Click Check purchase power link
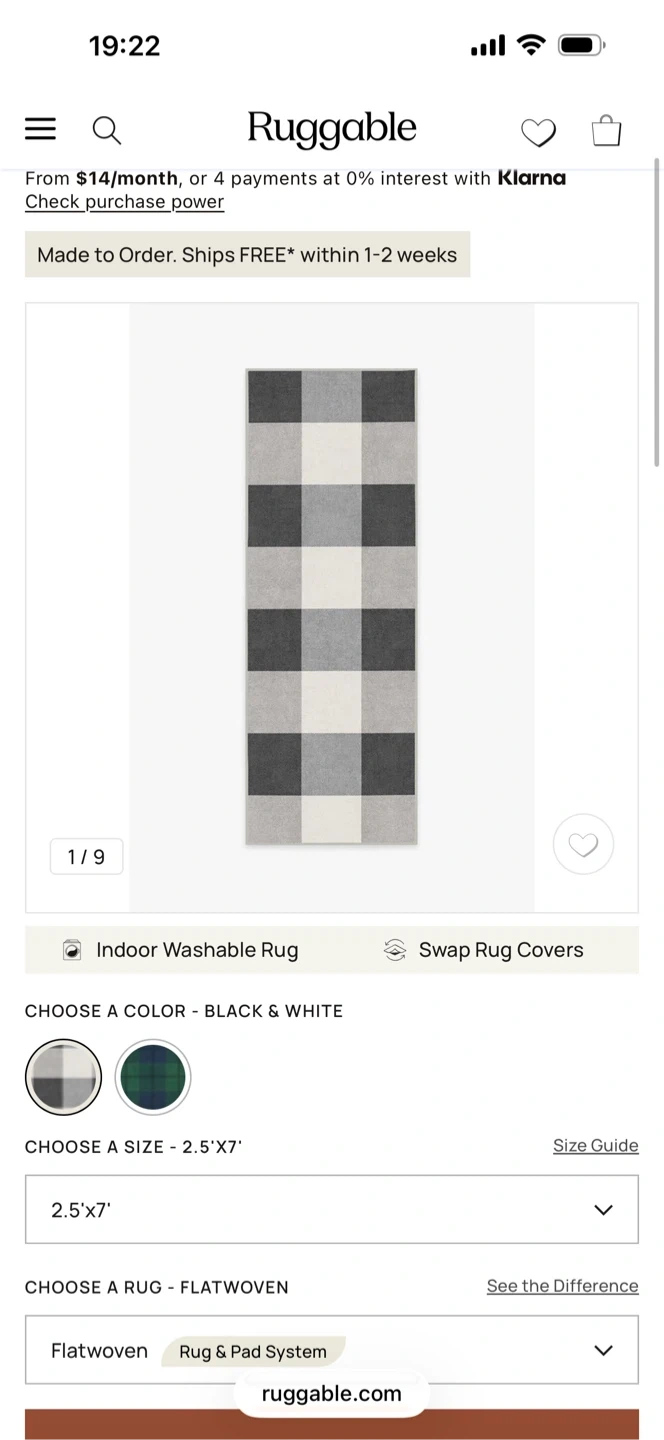Image resolution: width=664 pixels, height=1440 pixels. pos(124,202)
